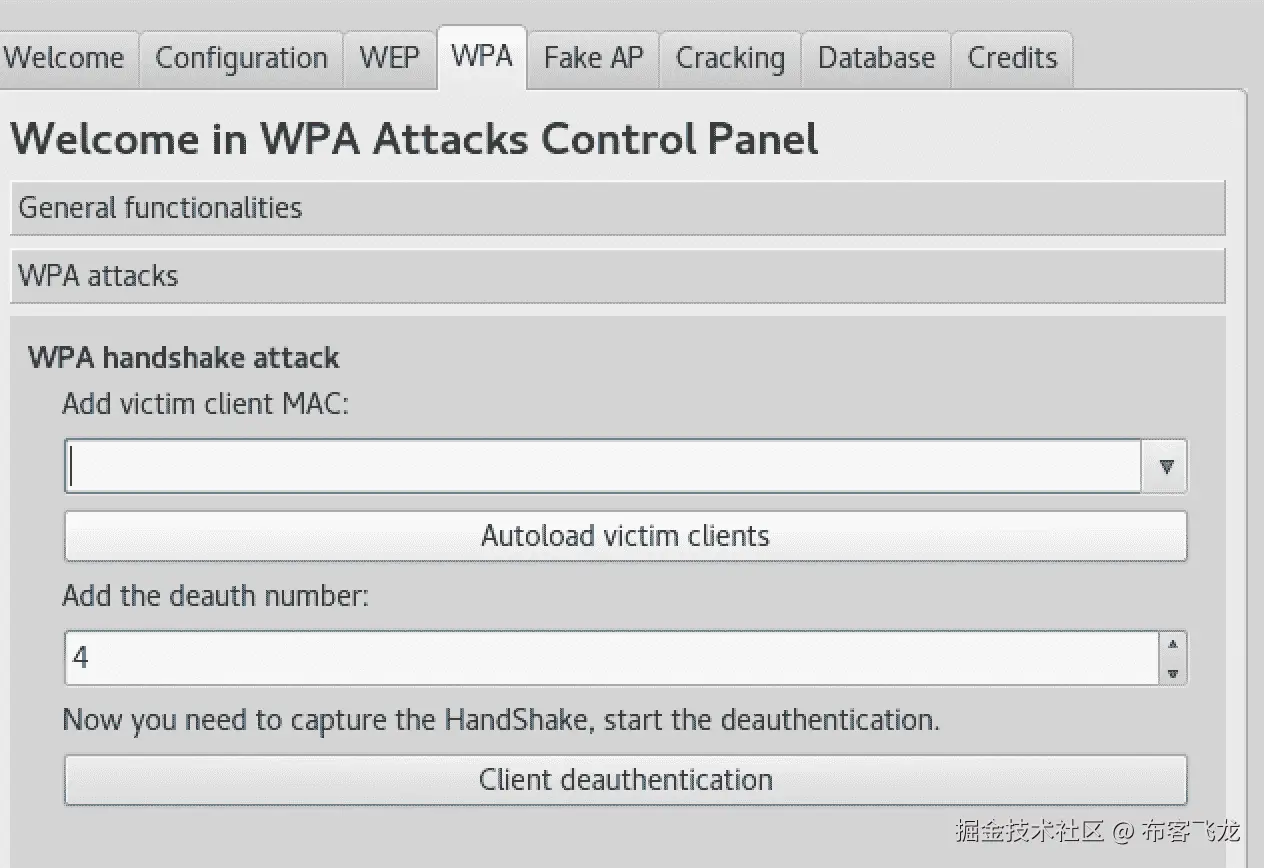Collapse the WPA attacks section
This screenshot has width=1264, height=868.
[617, 276]
